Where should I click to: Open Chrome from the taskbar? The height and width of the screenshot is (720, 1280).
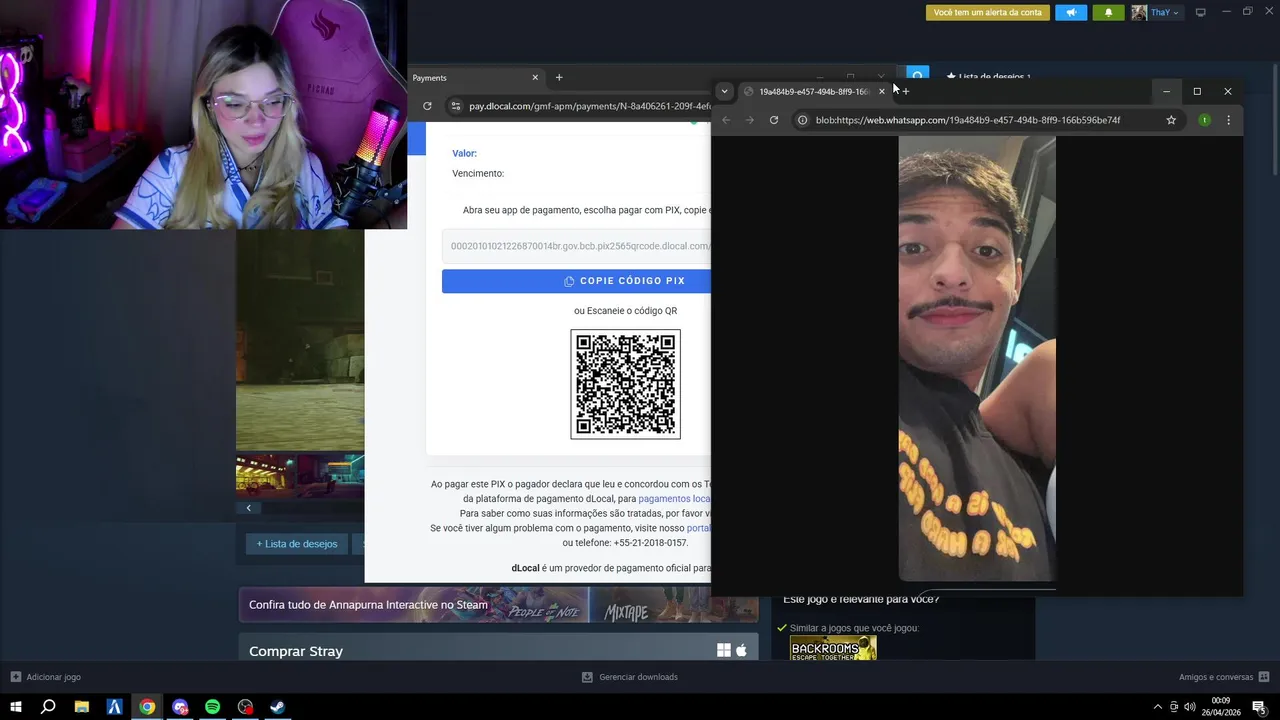point(147,707)
